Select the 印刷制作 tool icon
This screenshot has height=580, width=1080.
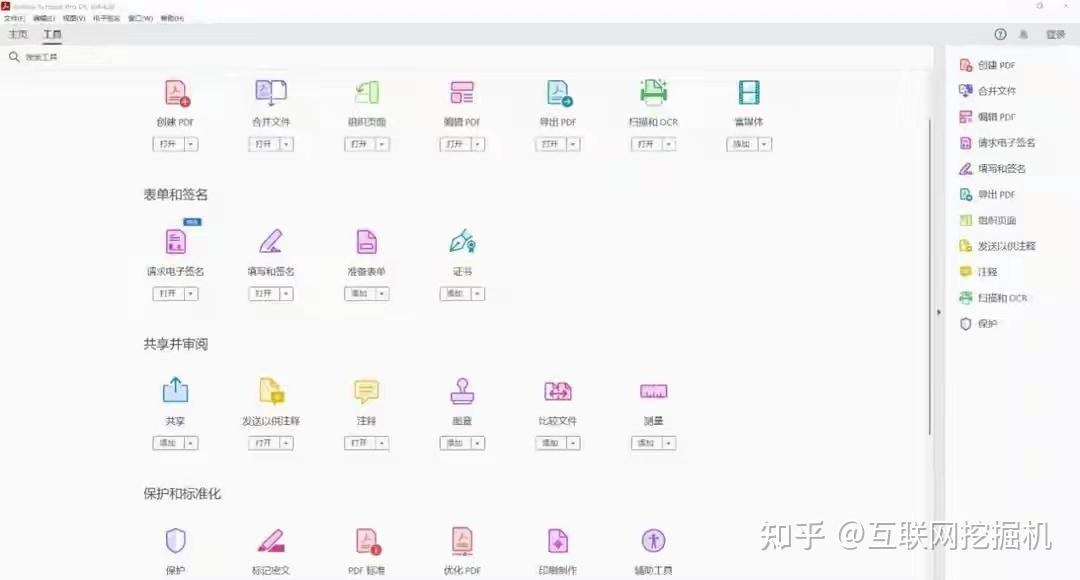point(558,541)
